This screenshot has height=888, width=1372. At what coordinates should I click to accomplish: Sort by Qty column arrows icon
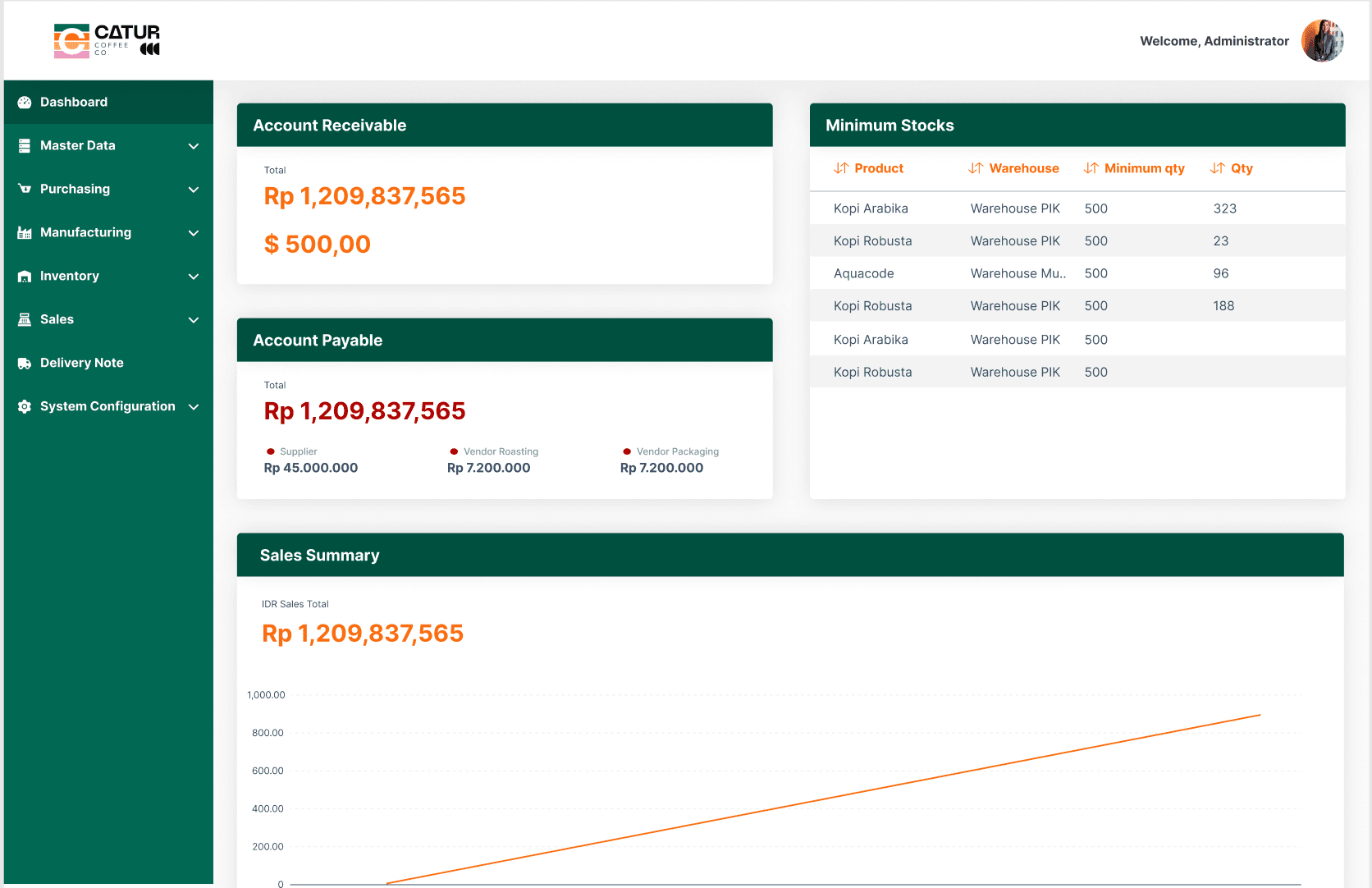point(1218,168)
